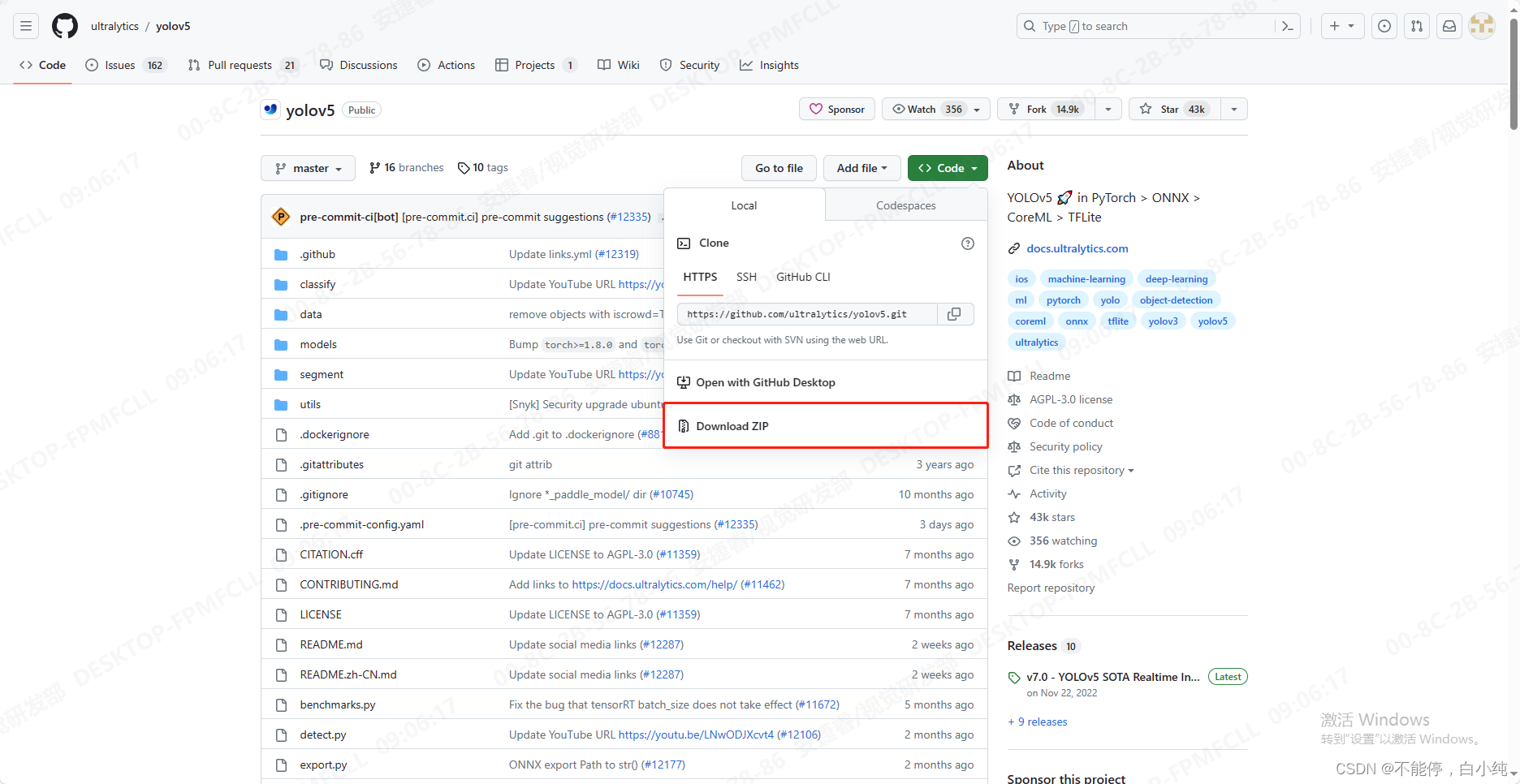
Task: Fork the yolov5 repository
Action: point(1046,110)
